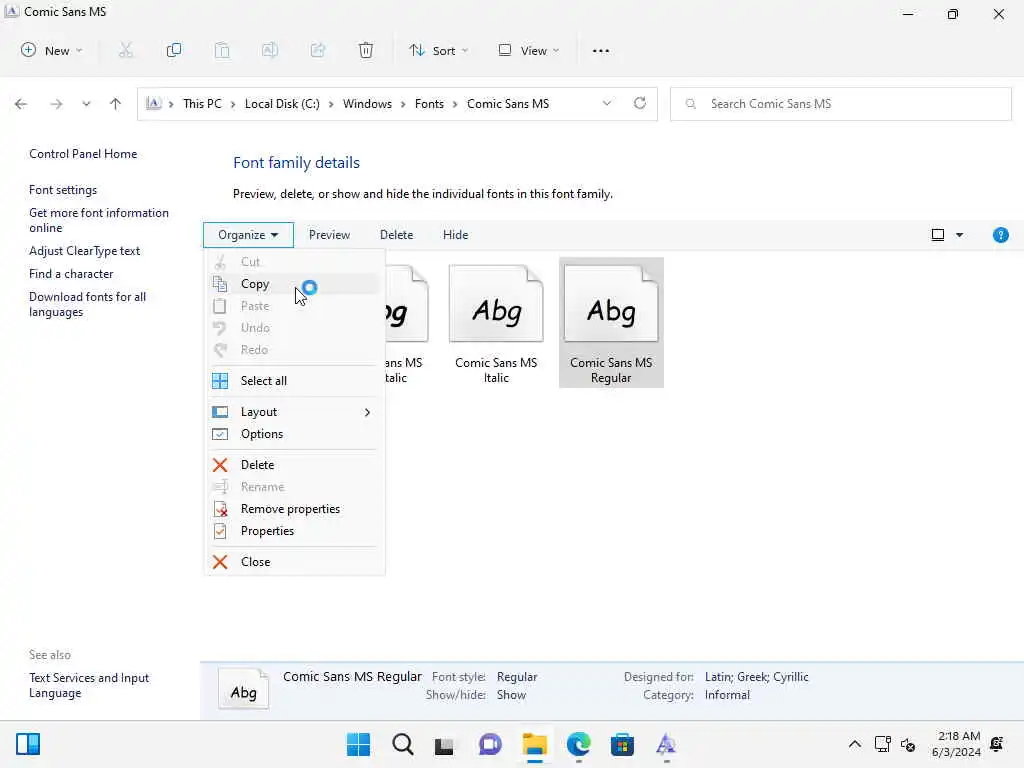Click the Hide button
Viewport: 1024px width, 768px height.
pyautogui.click(x=455, y=234)
